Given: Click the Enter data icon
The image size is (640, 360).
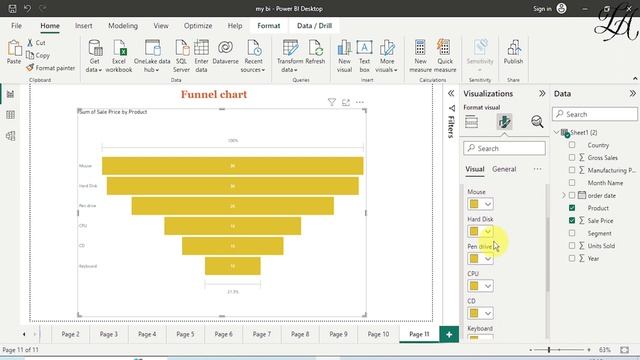Looking at the screenshot, I should click(x=201, y=48).
